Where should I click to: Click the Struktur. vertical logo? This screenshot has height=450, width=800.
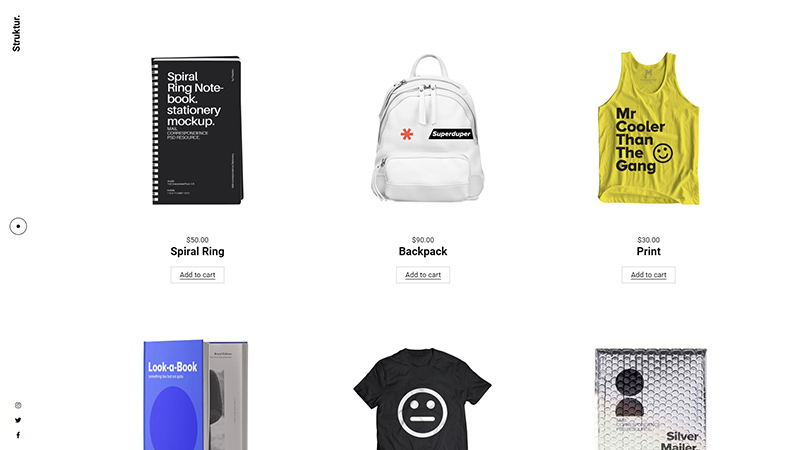click(16, 33)
